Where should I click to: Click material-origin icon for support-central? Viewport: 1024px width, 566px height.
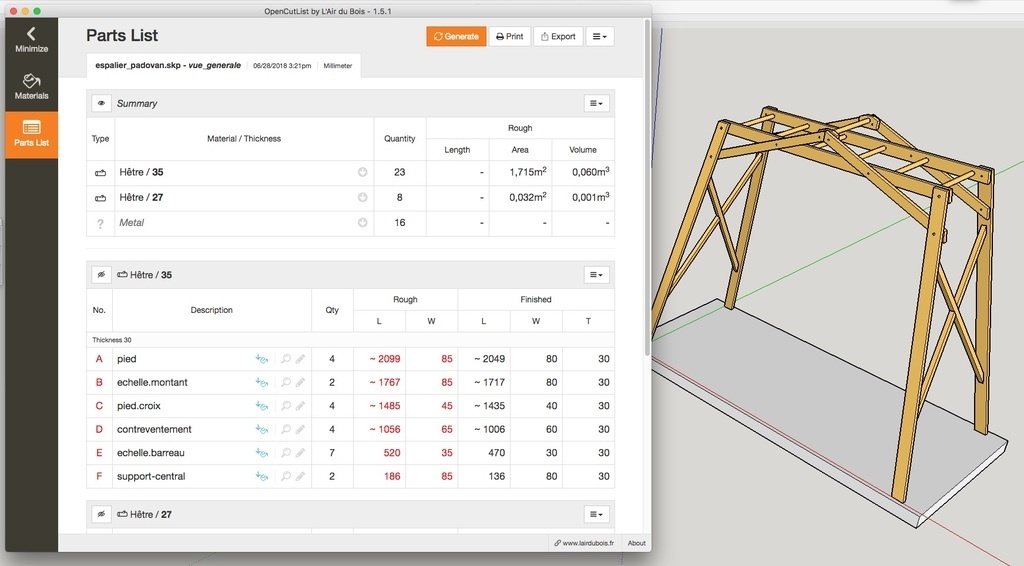tap(262, 477)
